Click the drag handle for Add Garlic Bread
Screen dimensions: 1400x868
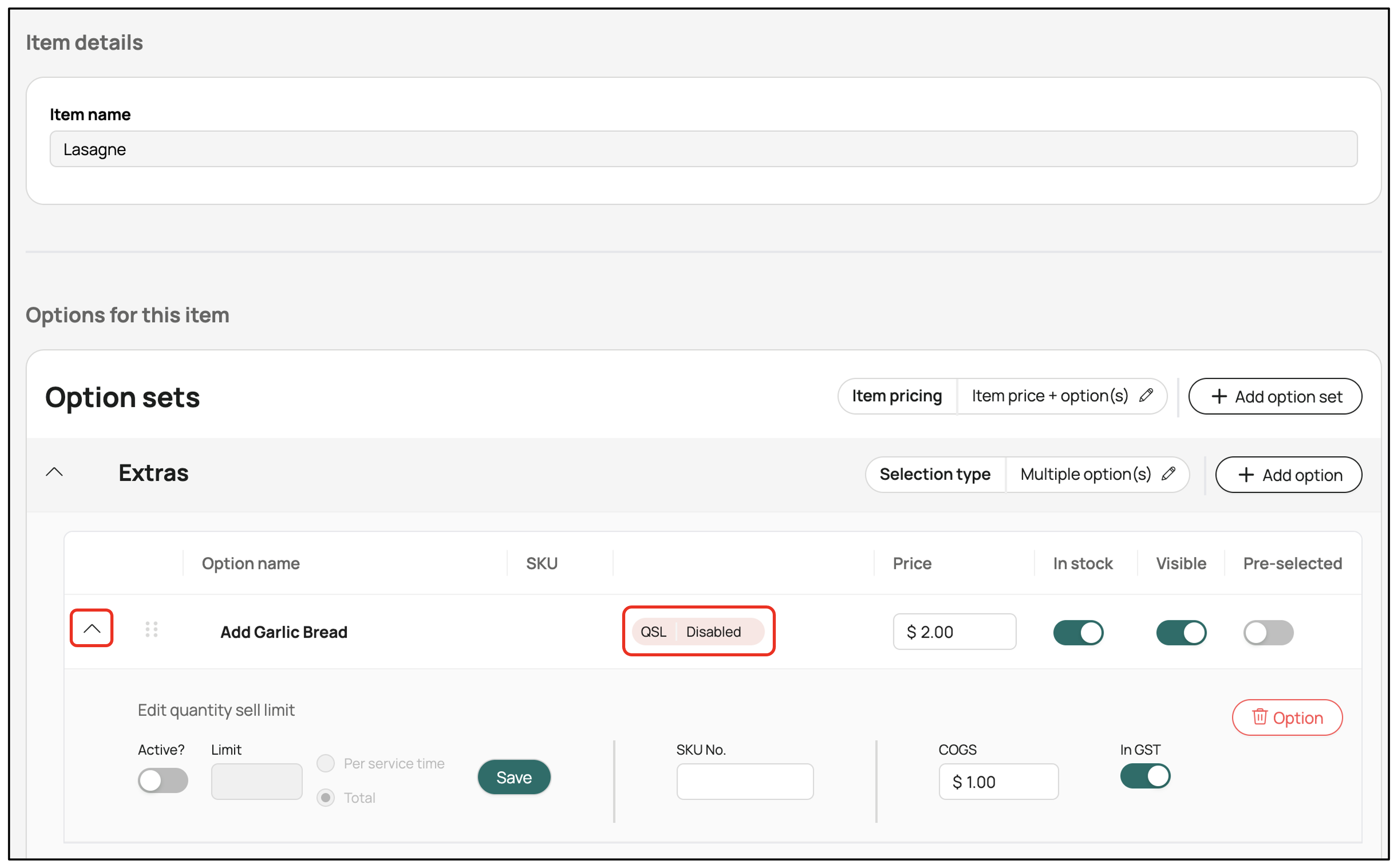tap(152, 630)
